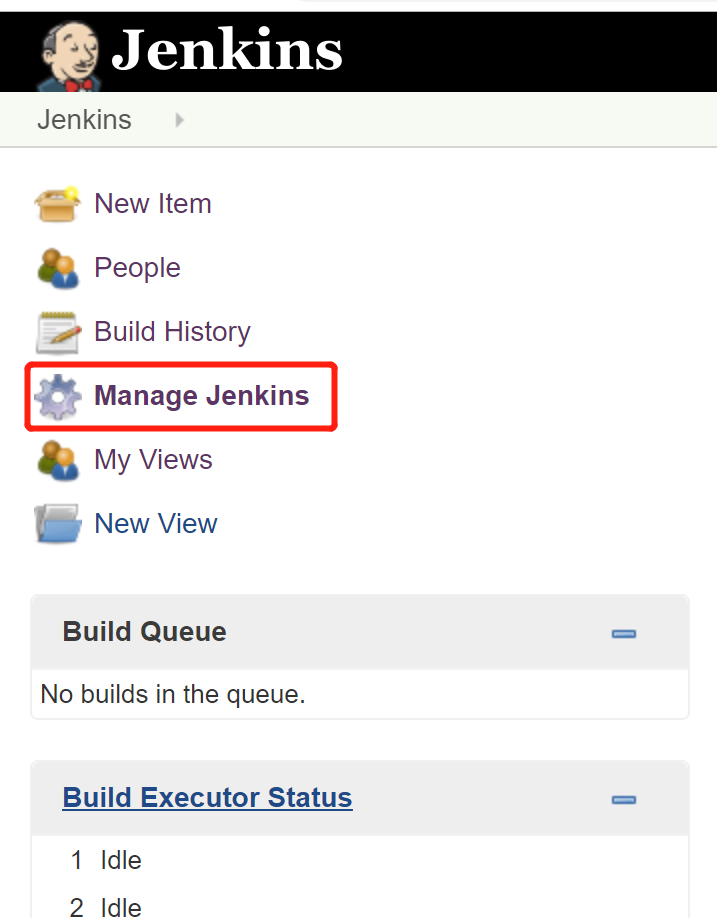Open the People link
The width and height of the screenshot is (717, 918).
(x=138, y=268)
